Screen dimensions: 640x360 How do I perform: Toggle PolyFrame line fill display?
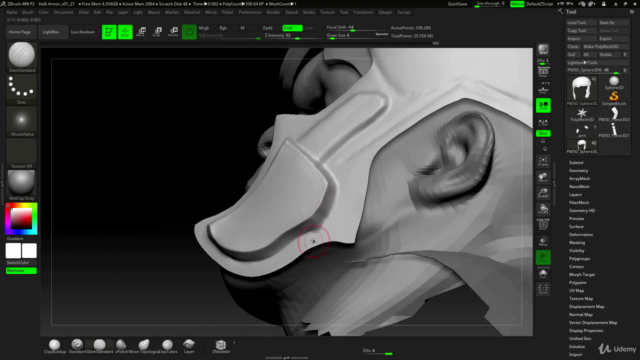(543, 224)
